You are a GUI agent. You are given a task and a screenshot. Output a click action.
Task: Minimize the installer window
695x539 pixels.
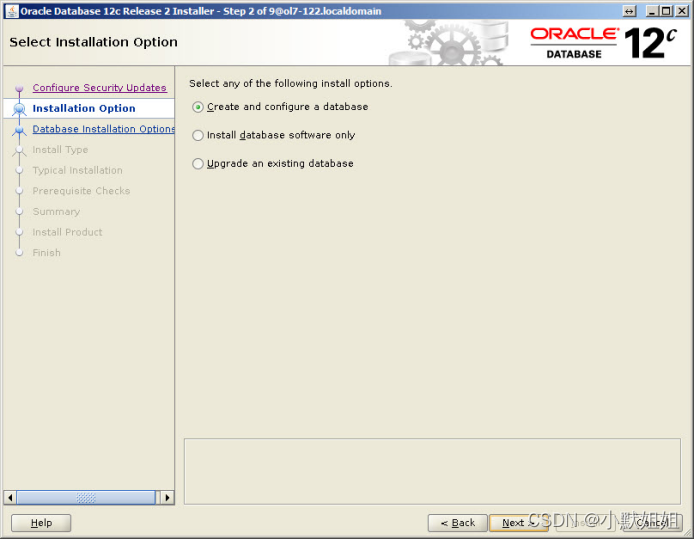651,11
